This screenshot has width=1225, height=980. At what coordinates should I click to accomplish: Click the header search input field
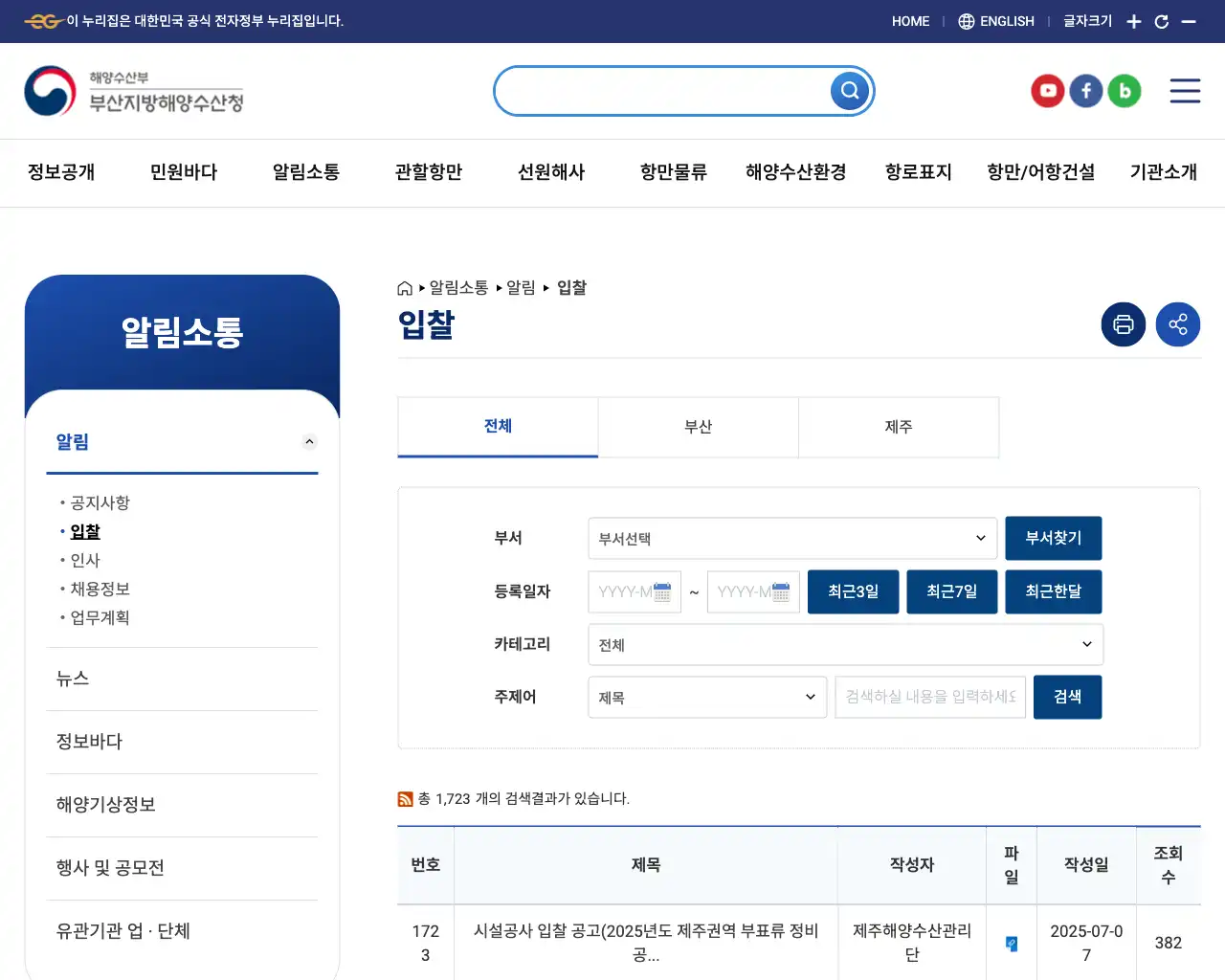[x=662, y=91]
